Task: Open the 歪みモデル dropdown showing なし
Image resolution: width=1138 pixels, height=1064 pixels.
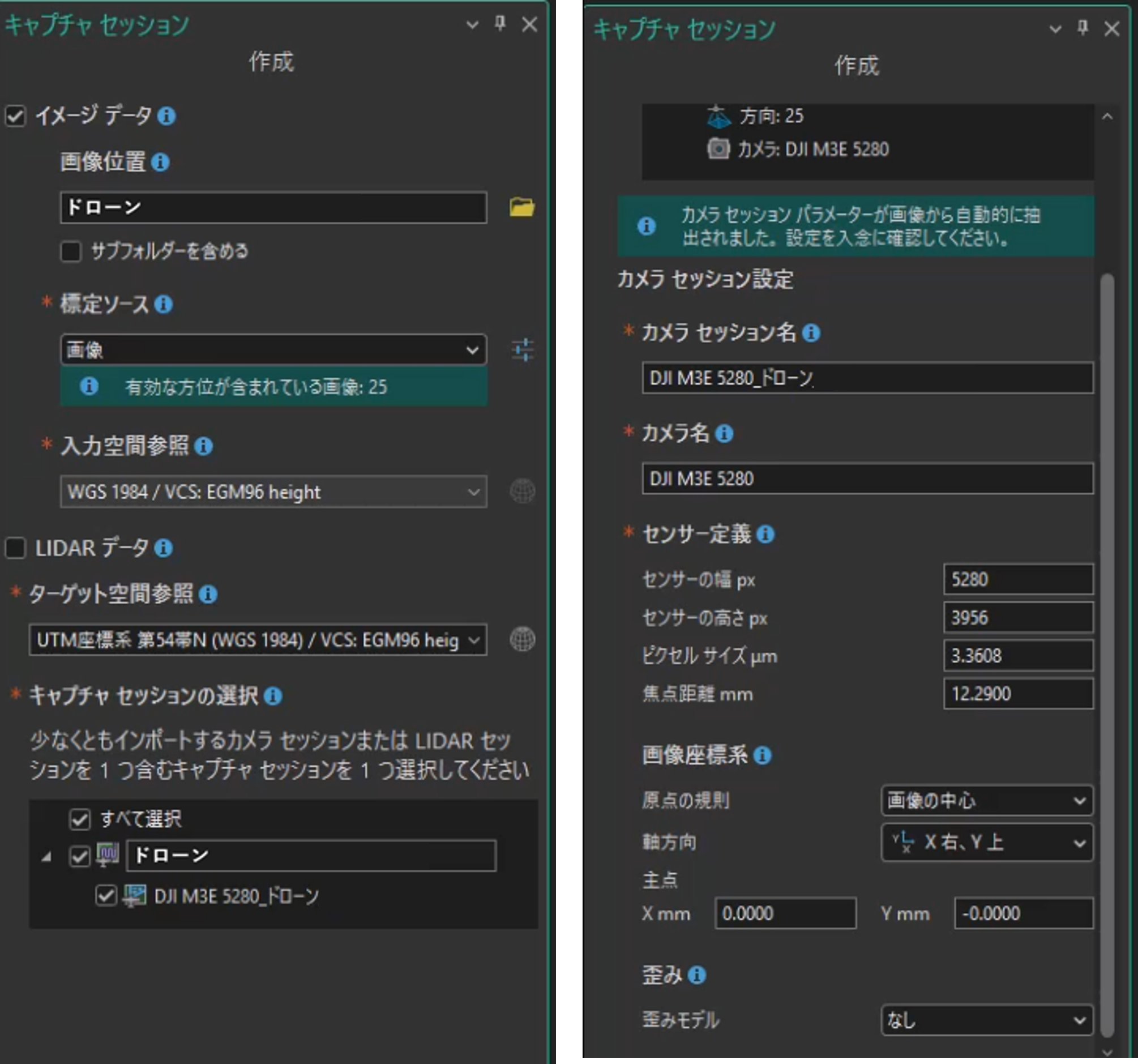Action: 986,1020
